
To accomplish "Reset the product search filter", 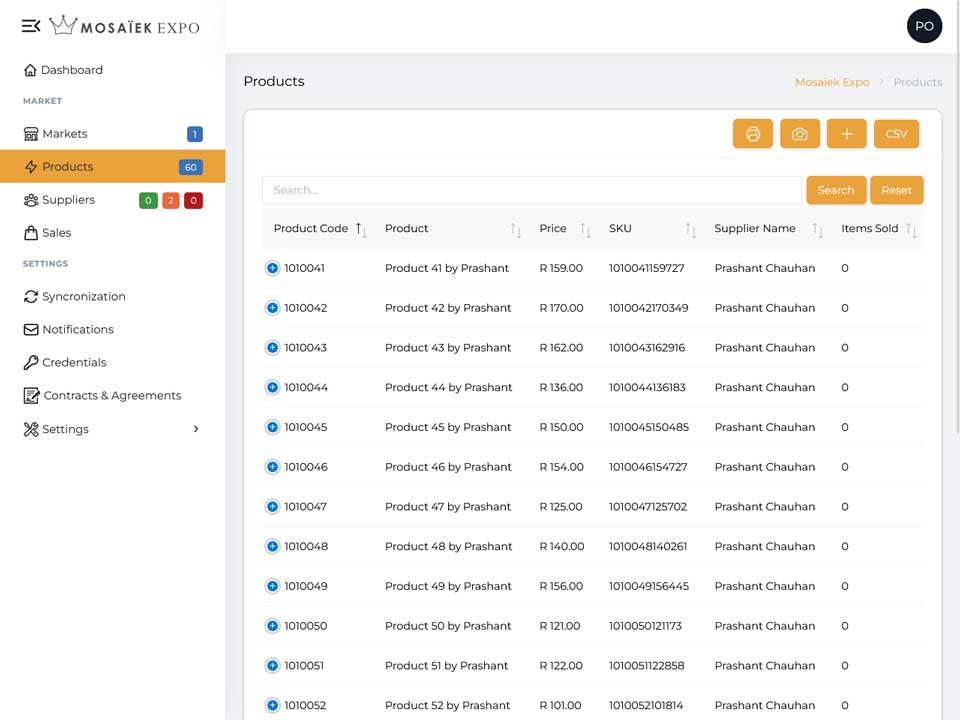I will pos(896,190).
